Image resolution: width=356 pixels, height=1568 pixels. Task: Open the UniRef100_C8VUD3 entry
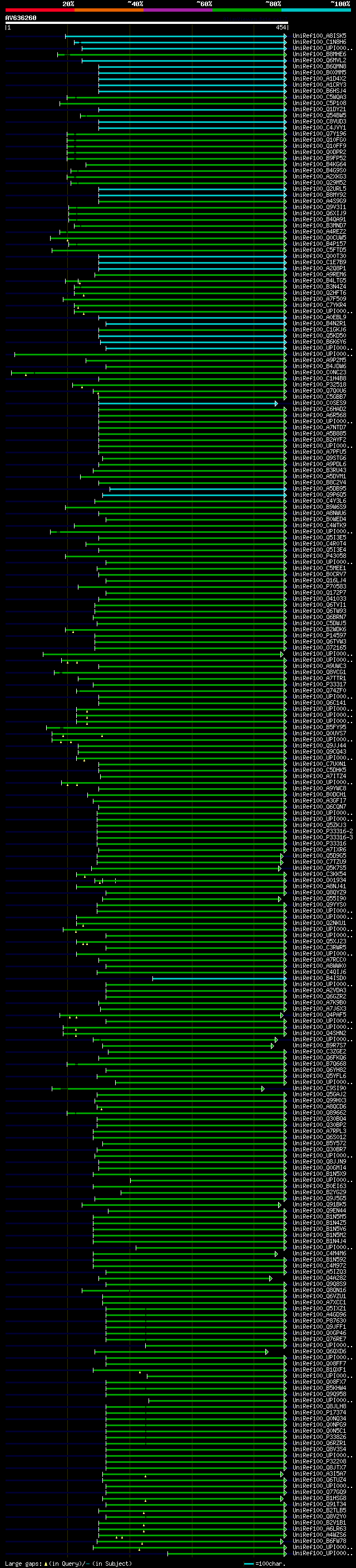319,122
